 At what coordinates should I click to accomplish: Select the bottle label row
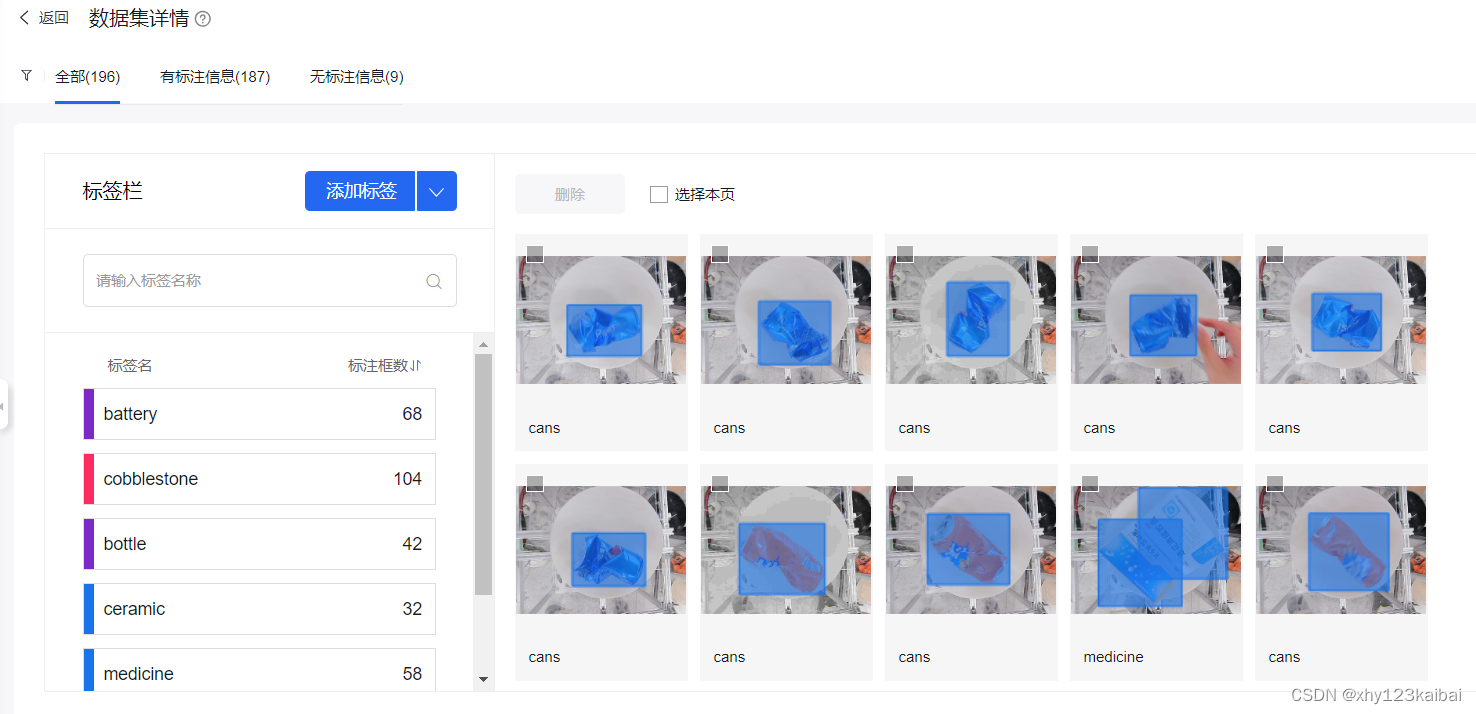tap(260, 544)
